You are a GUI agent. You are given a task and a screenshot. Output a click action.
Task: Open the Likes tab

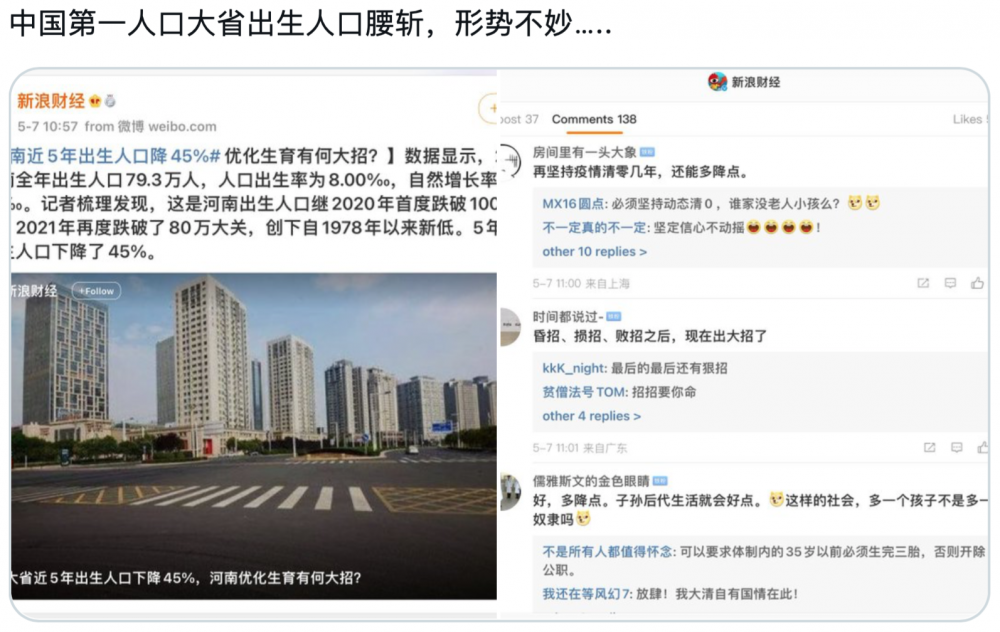click(969, 119)
